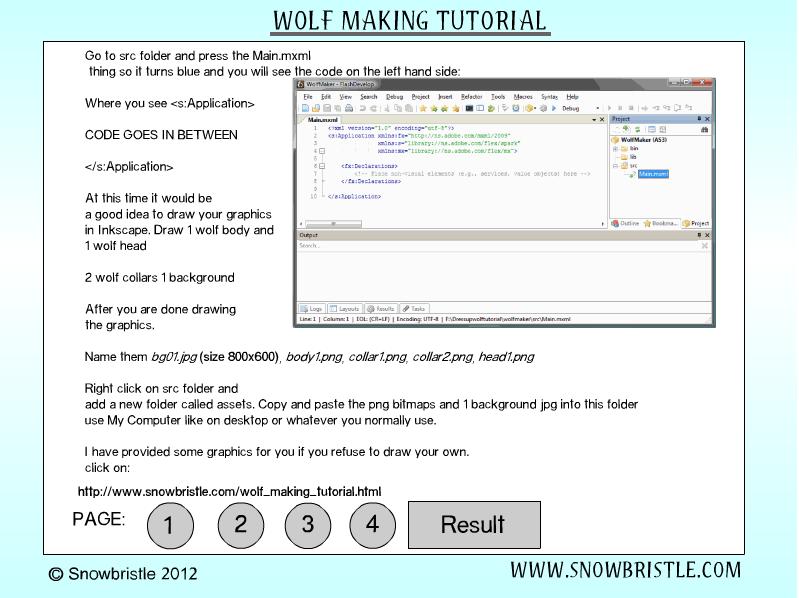Pin the Project panel with pushpin icon
799x598 pixels.
pyautogui.click(x=699, y=119)
